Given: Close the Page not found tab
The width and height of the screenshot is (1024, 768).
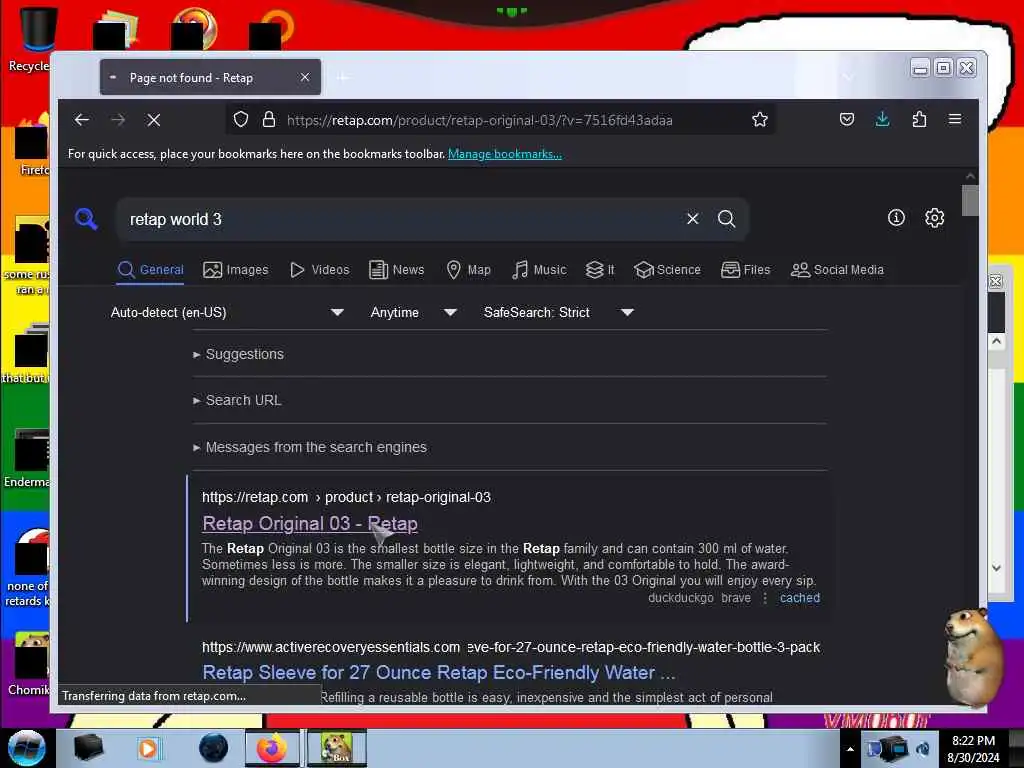Looking at the screenshot, I should [x=304, y=77].
